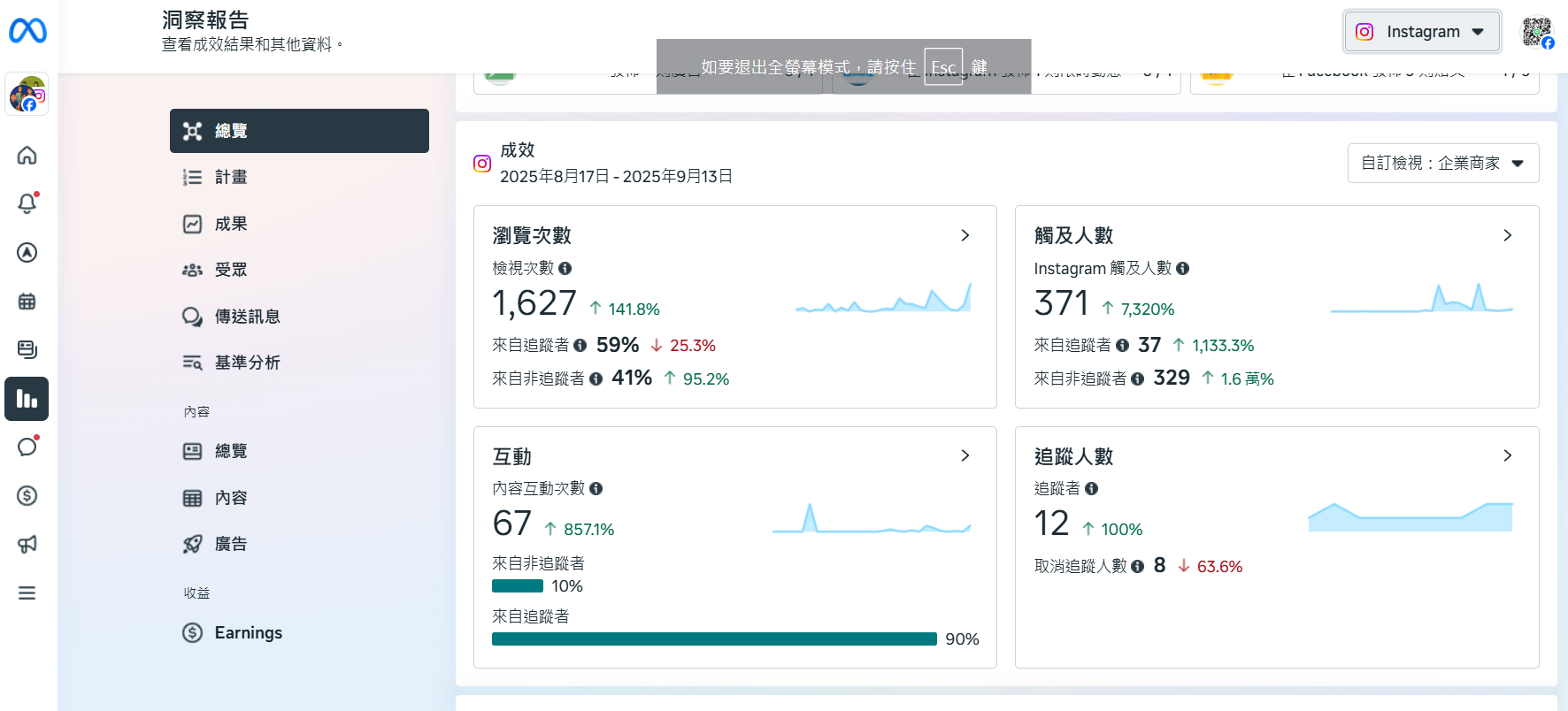Open 基準分析 in sidebar
The width and height of the screenshot is (1568, 711).
pyautogui.click(x=247, y=363)
